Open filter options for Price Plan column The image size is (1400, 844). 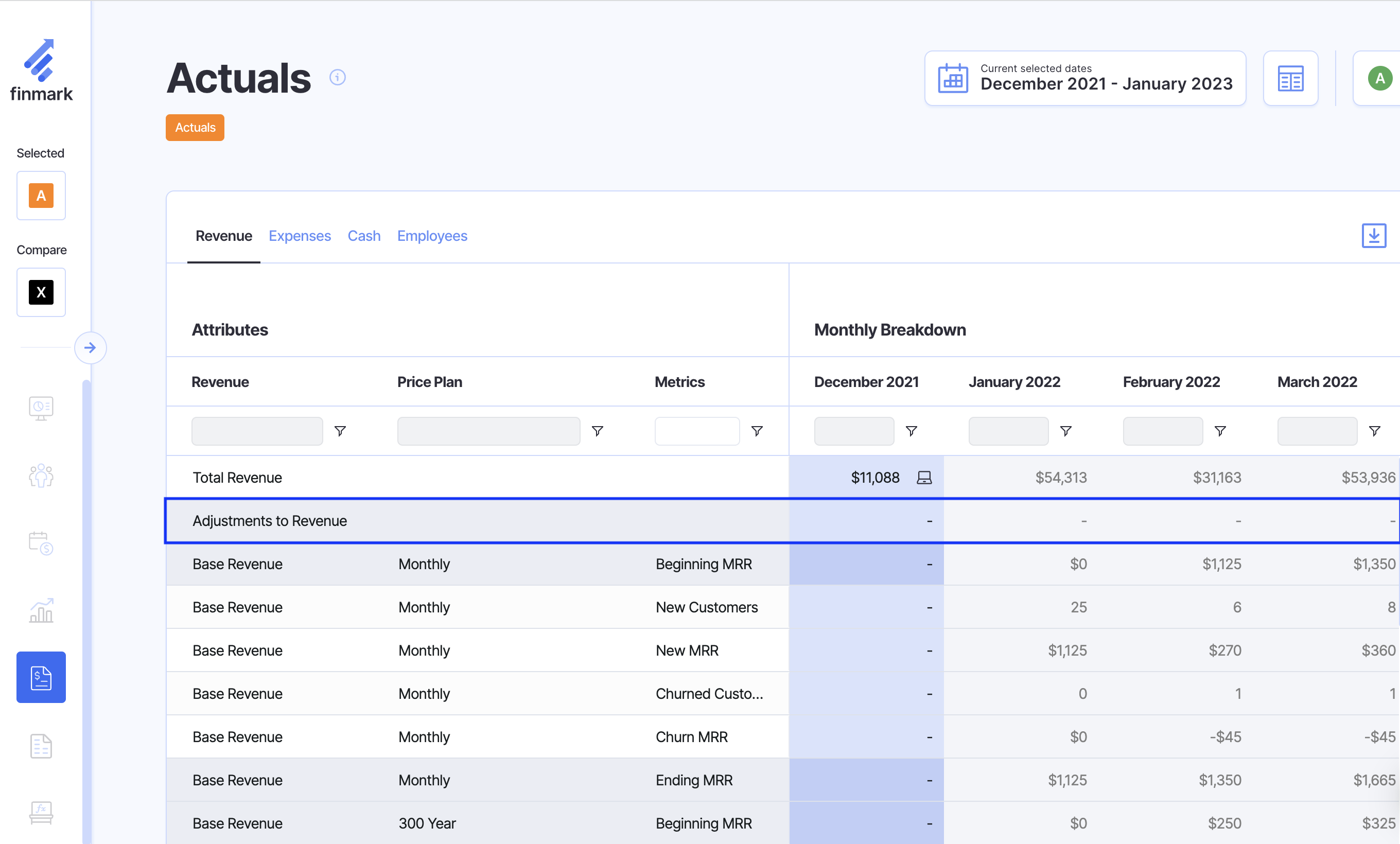pyautogui.click(x=597, y=431)
